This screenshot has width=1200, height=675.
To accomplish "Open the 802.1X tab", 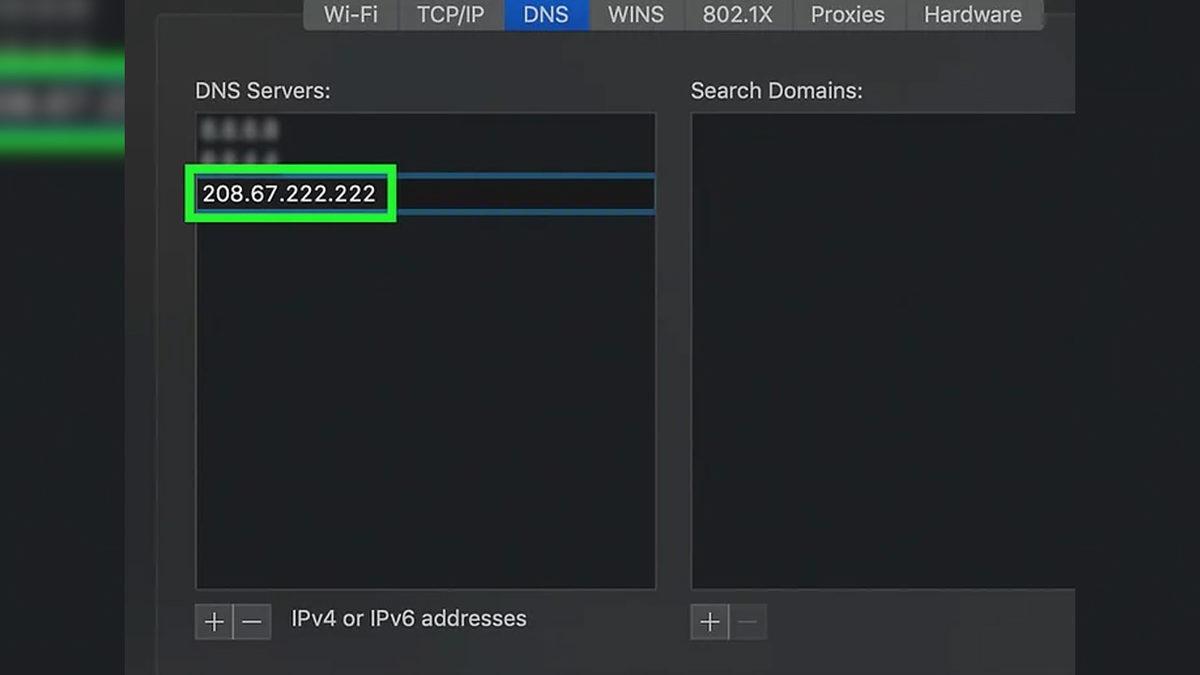I will 737,15.
